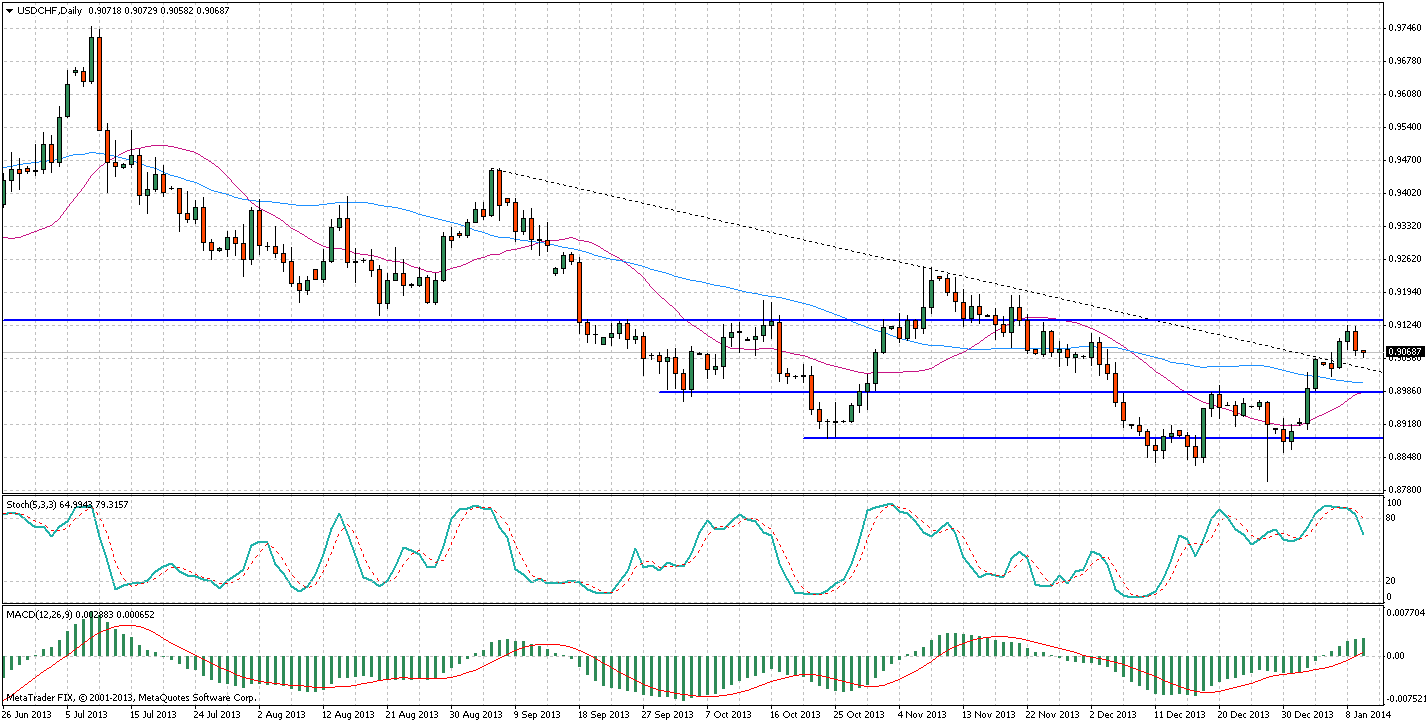Click the 27 Sep 2013 date label
Screen dimensions: 1426x723
point(667,715)
